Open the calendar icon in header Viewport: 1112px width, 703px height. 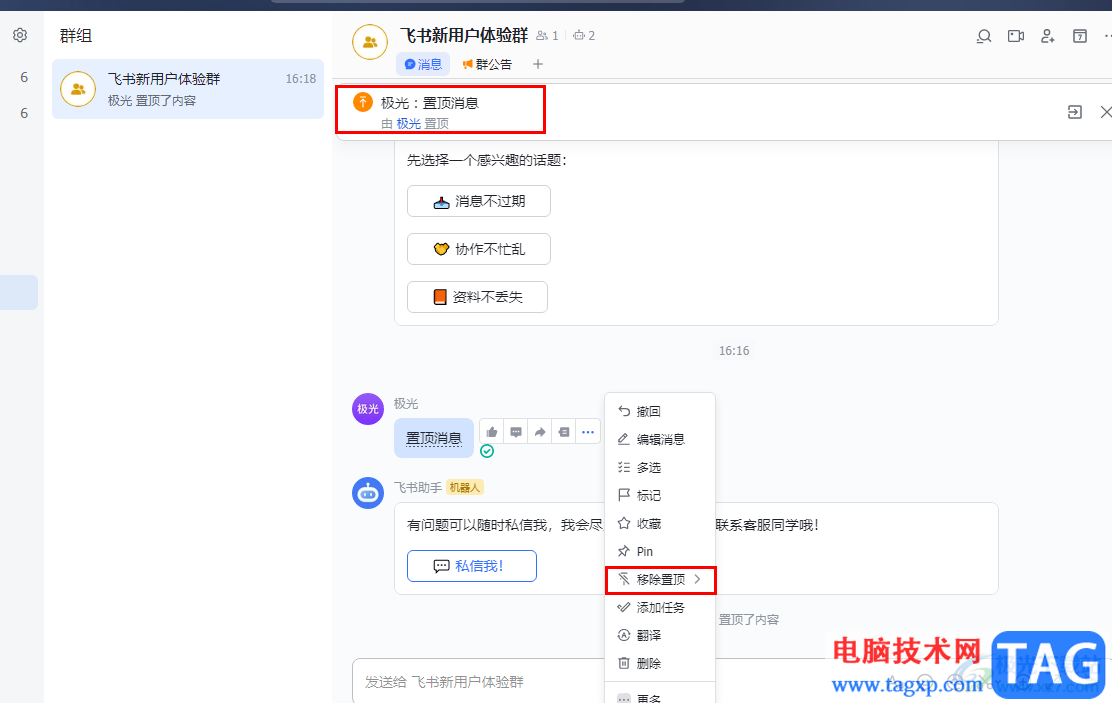(x=1079, y=36)
